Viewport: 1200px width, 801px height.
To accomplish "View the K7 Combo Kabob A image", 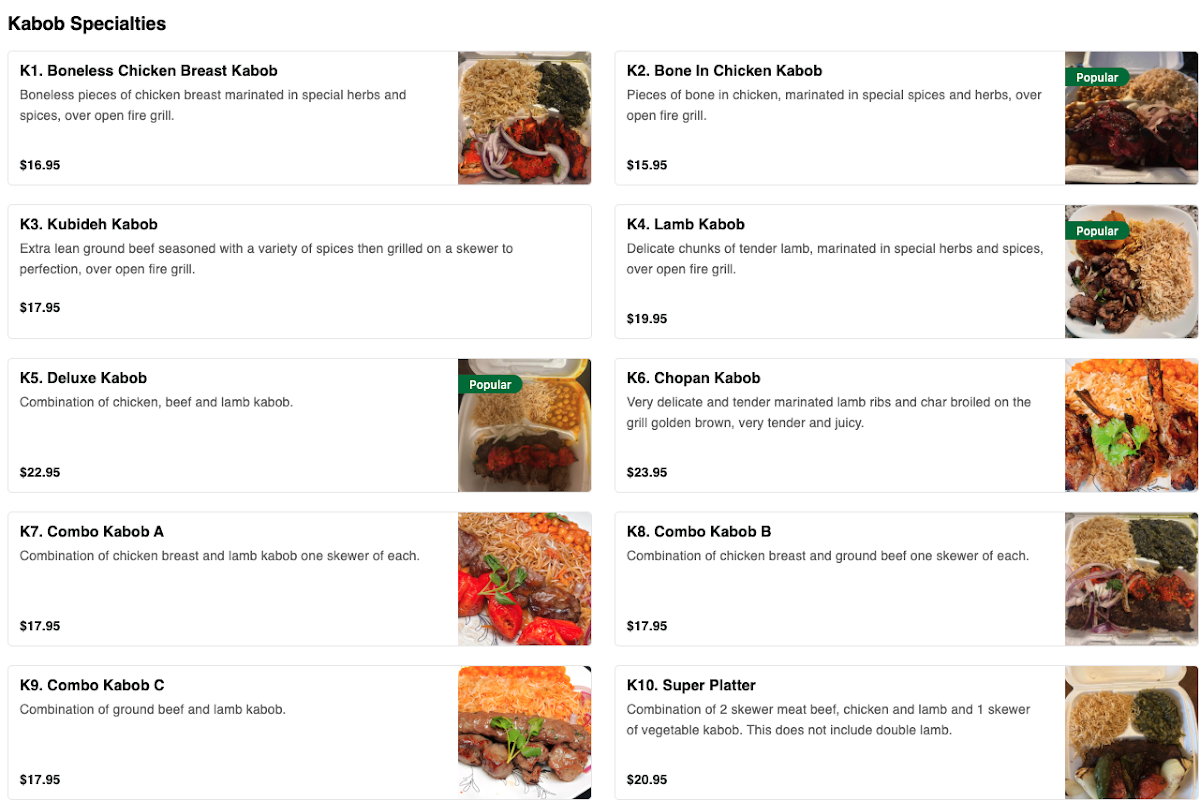I will [524, 579].
